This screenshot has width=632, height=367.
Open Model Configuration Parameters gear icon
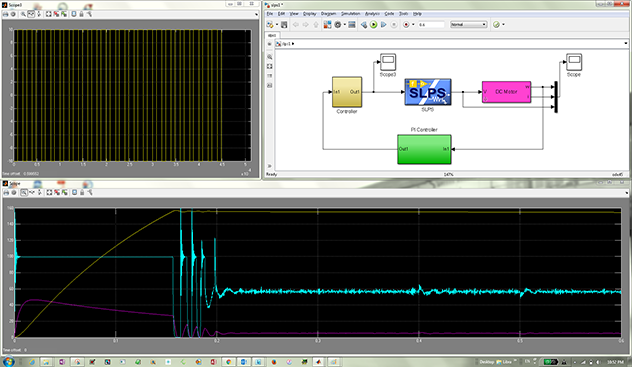click(x=338, y=25)
